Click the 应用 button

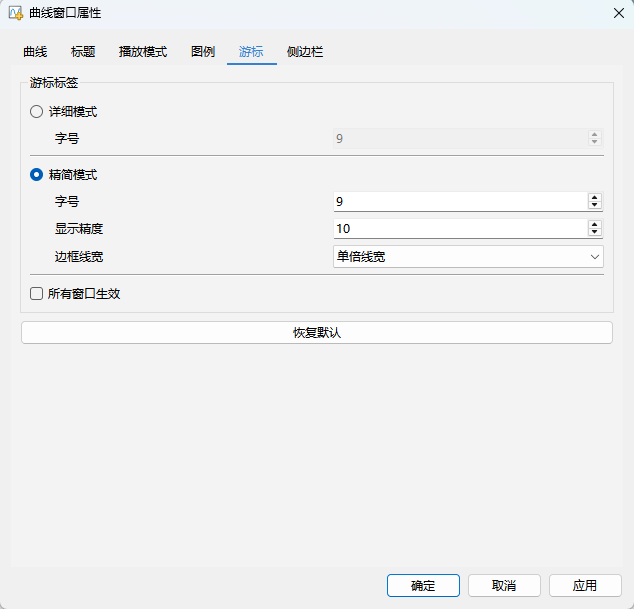[x=584, y=586]
